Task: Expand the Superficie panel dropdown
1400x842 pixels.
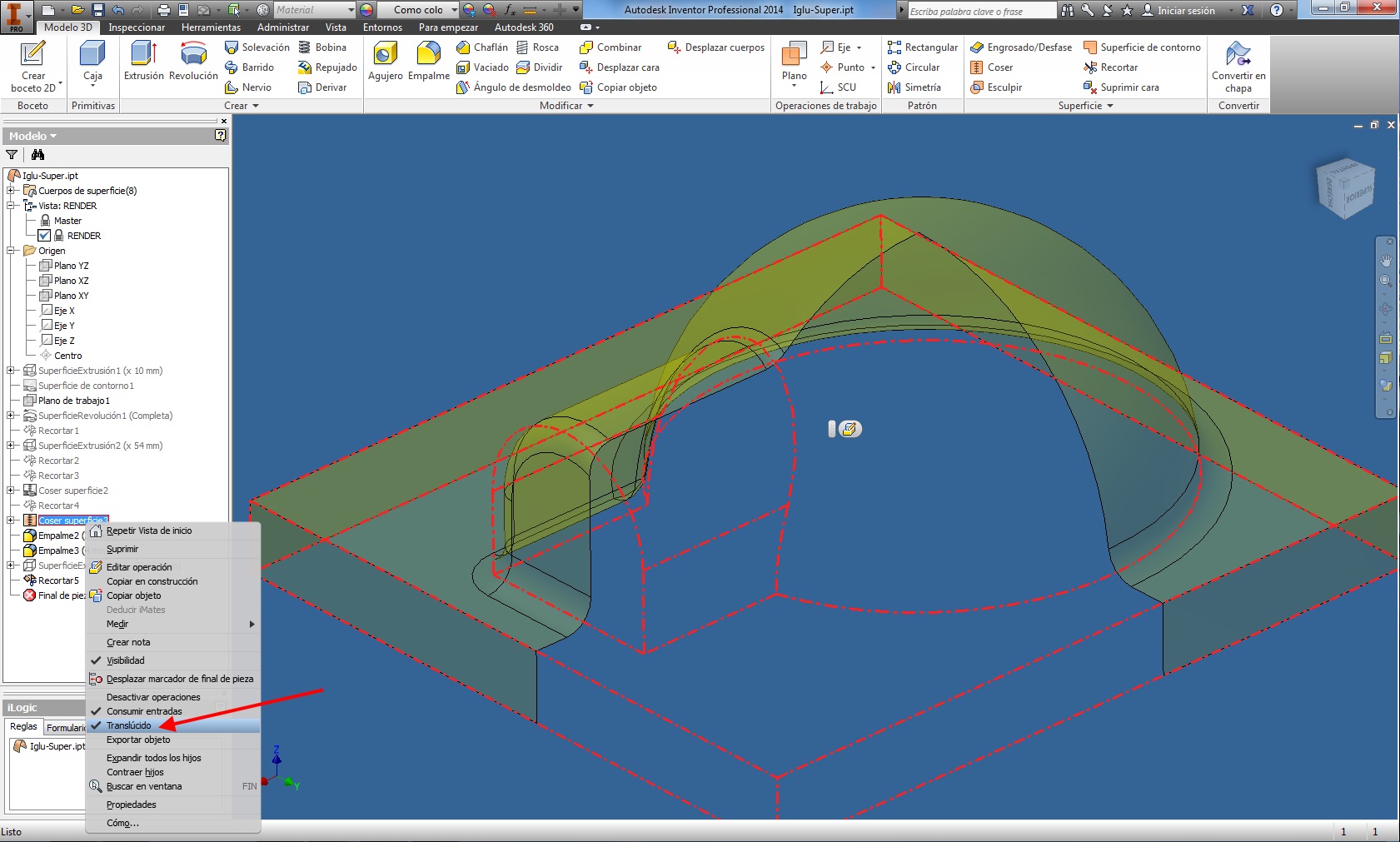Action: point(1086,106)
